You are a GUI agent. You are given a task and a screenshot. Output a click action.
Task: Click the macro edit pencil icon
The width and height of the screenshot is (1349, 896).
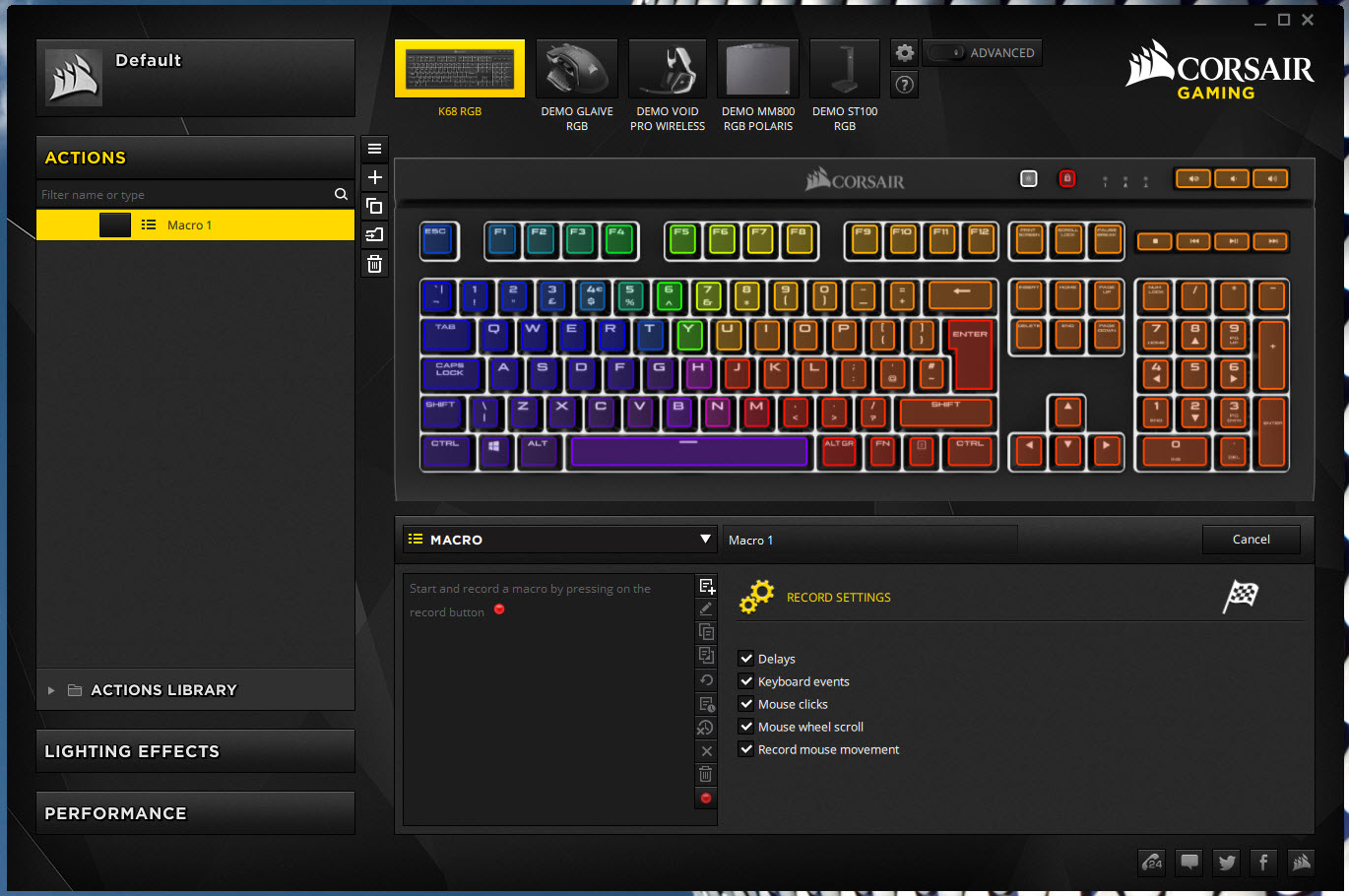[706, 608]
